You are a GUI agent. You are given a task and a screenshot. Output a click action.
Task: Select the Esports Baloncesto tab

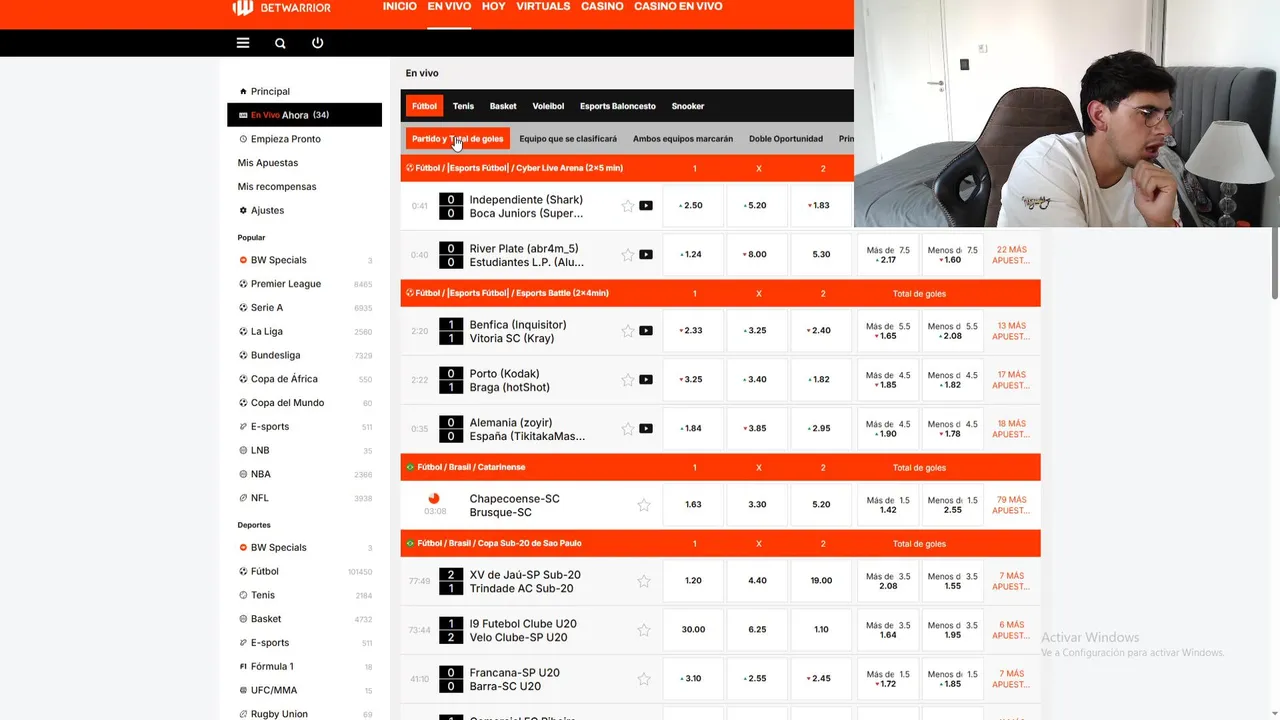618,106
